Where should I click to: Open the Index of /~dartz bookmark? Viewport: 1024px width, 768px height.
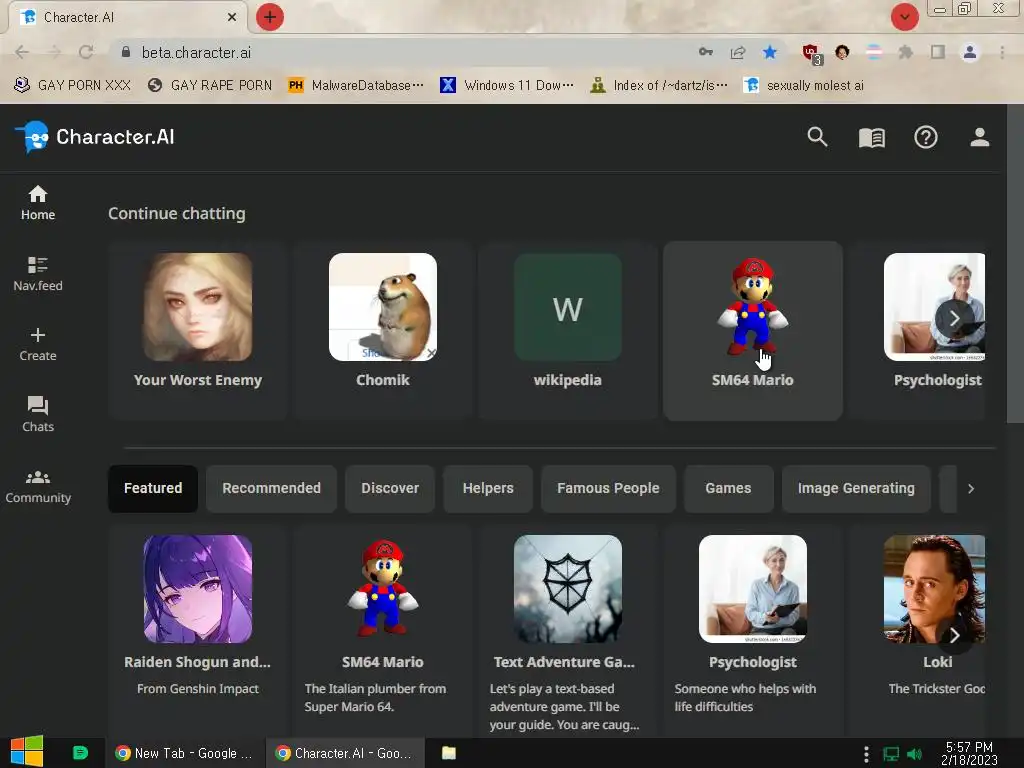point(659,86)
